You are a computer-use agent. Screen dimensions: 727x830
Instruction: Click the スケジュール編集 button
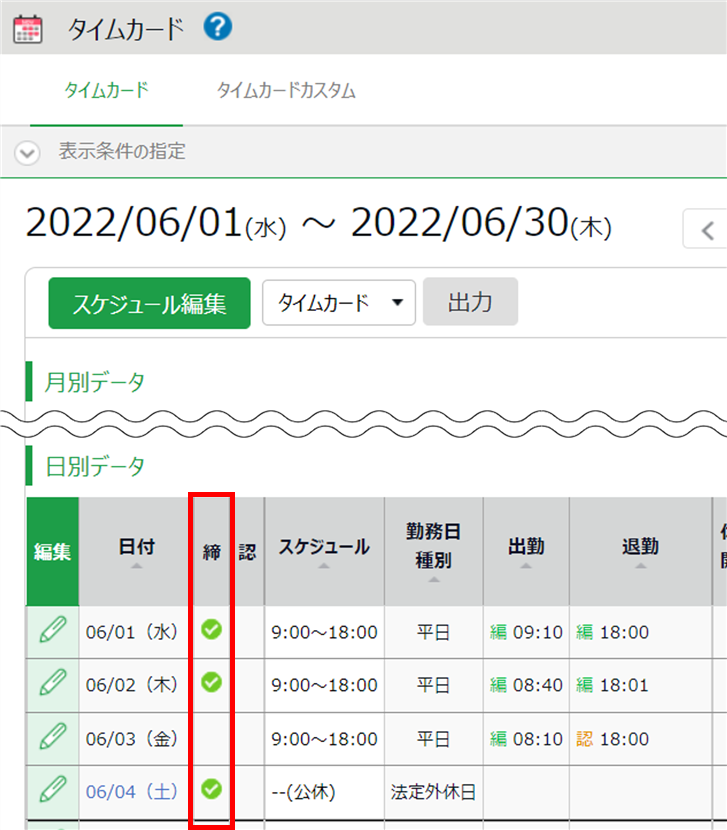pos(149,303)
